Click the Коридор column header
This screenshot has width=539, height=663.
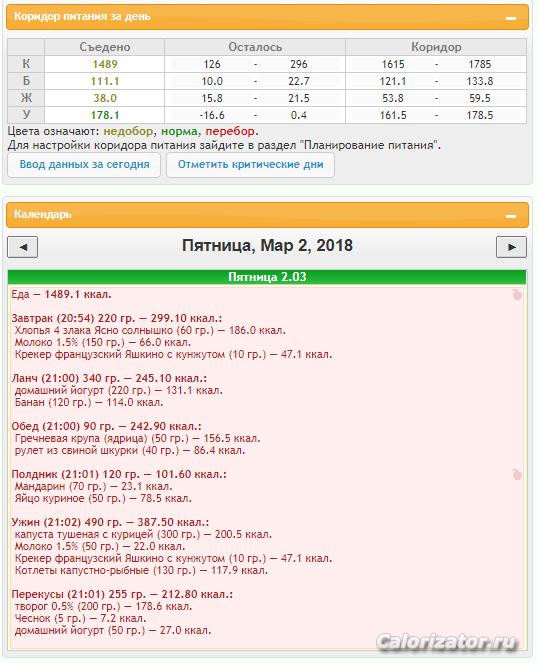point(436,47)
